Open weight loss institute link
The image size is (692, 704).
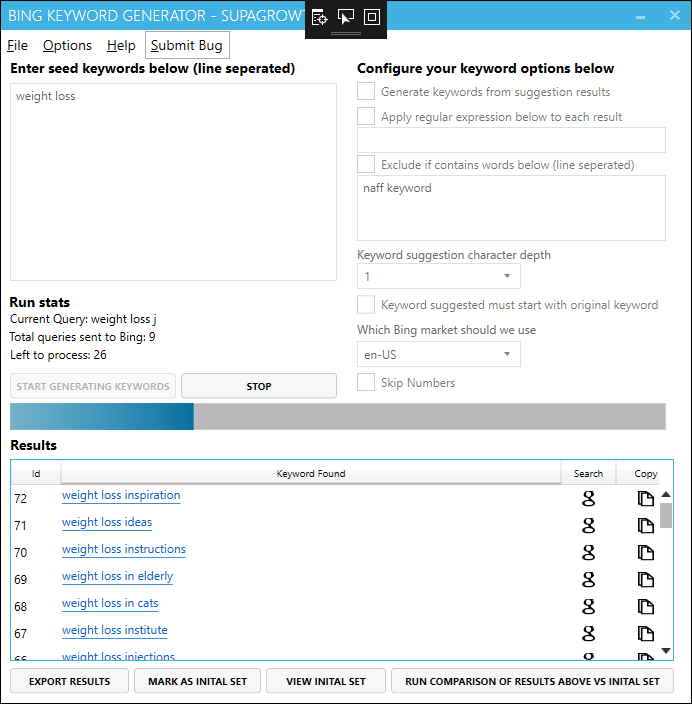tap(115, 630)
